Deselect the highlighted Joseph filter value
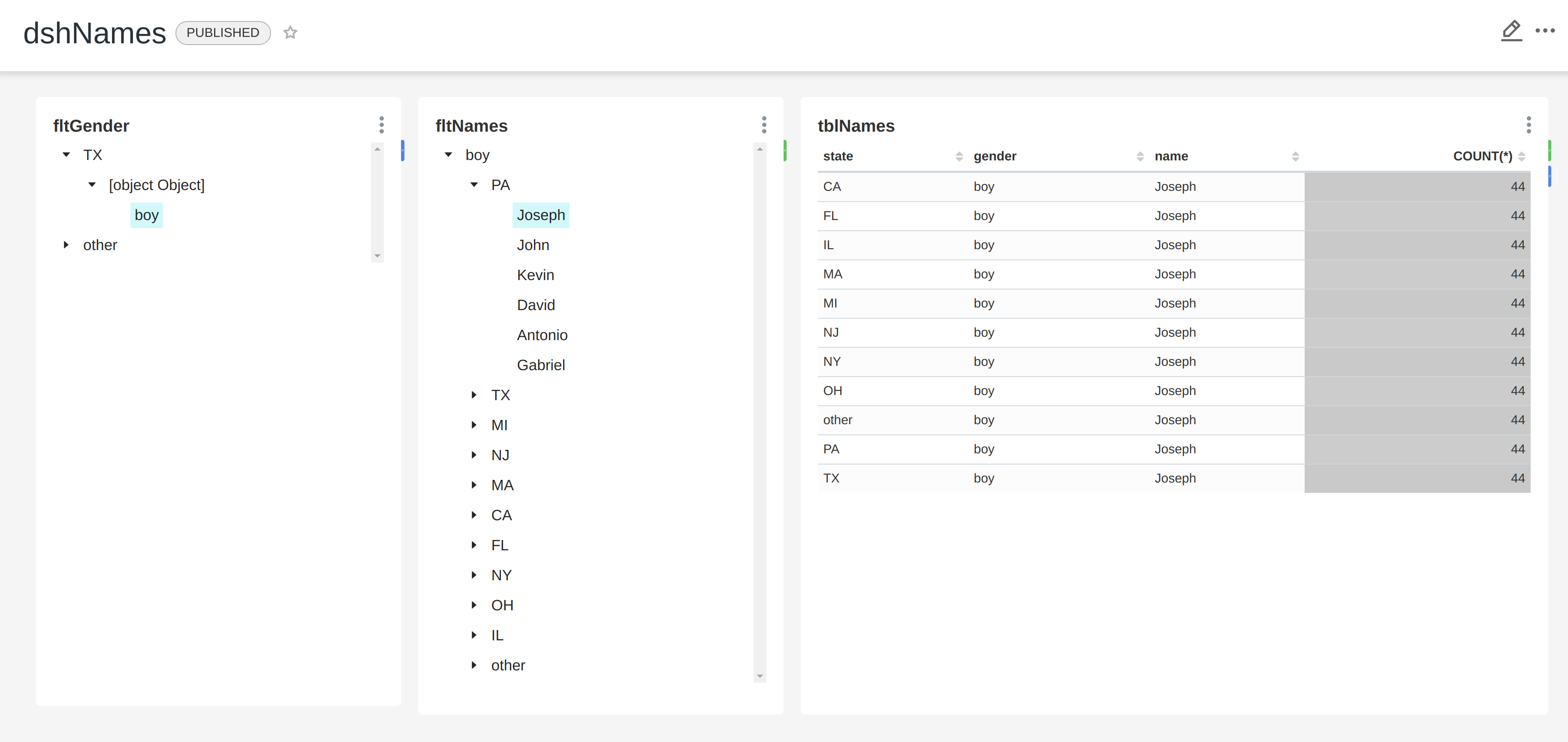The width and height of the screenshot is (1568, 742). [540, 215]
